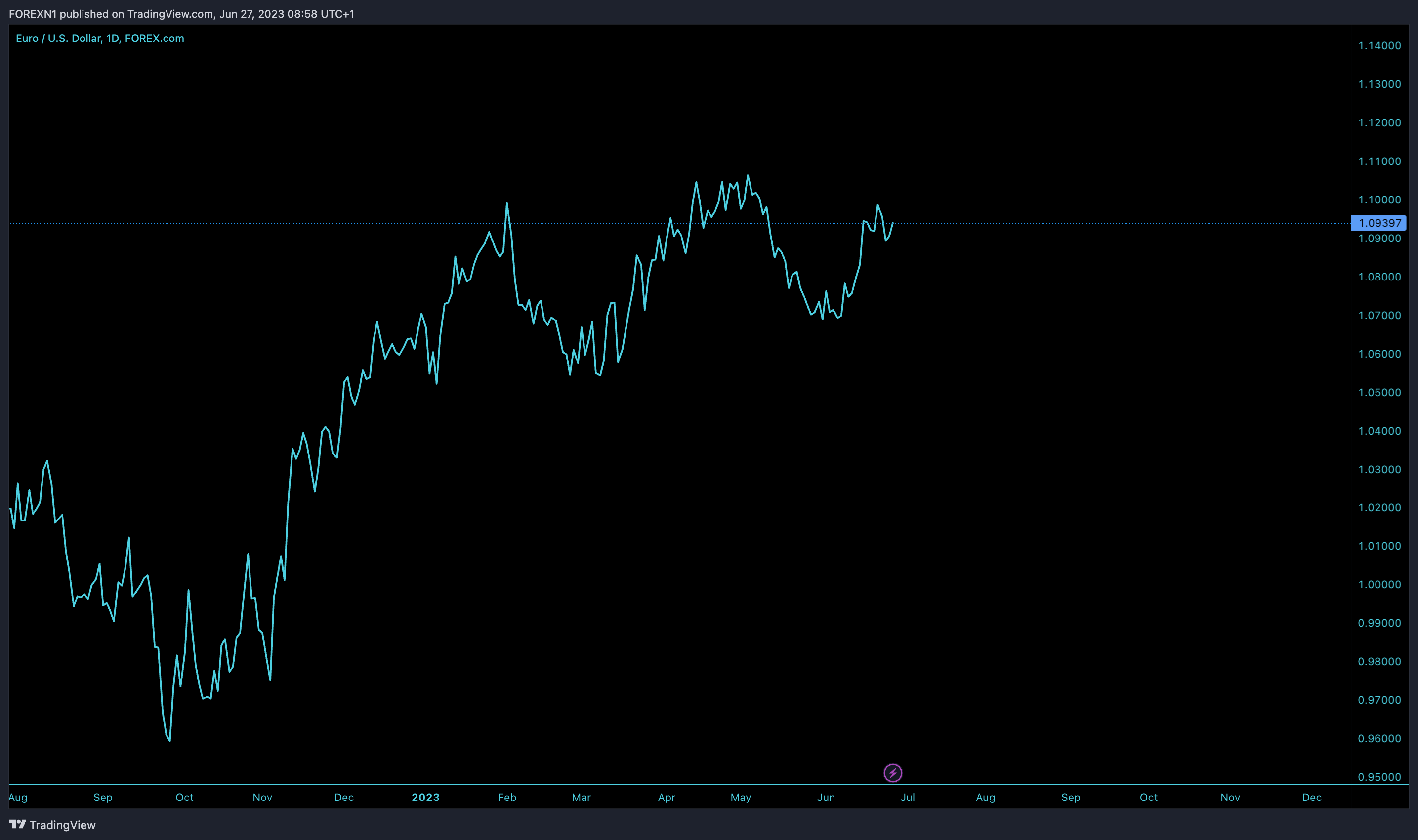This screenshot has height=840, width=1418.
Task: Click the 1.12000 price axis label
Action: (x=1379, y=123)
